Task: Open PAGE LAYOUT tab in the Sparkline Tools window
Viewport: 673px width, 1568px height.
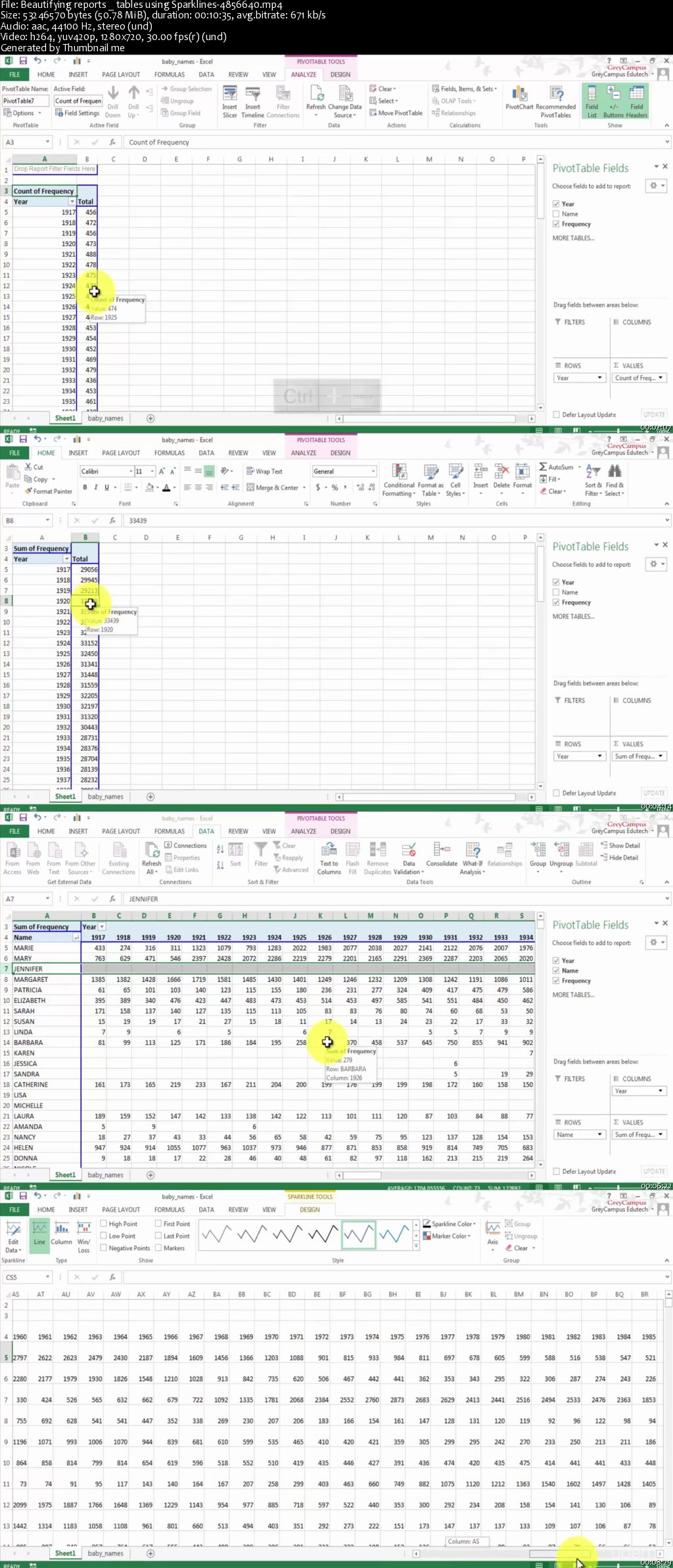Action: point(121,1209)
